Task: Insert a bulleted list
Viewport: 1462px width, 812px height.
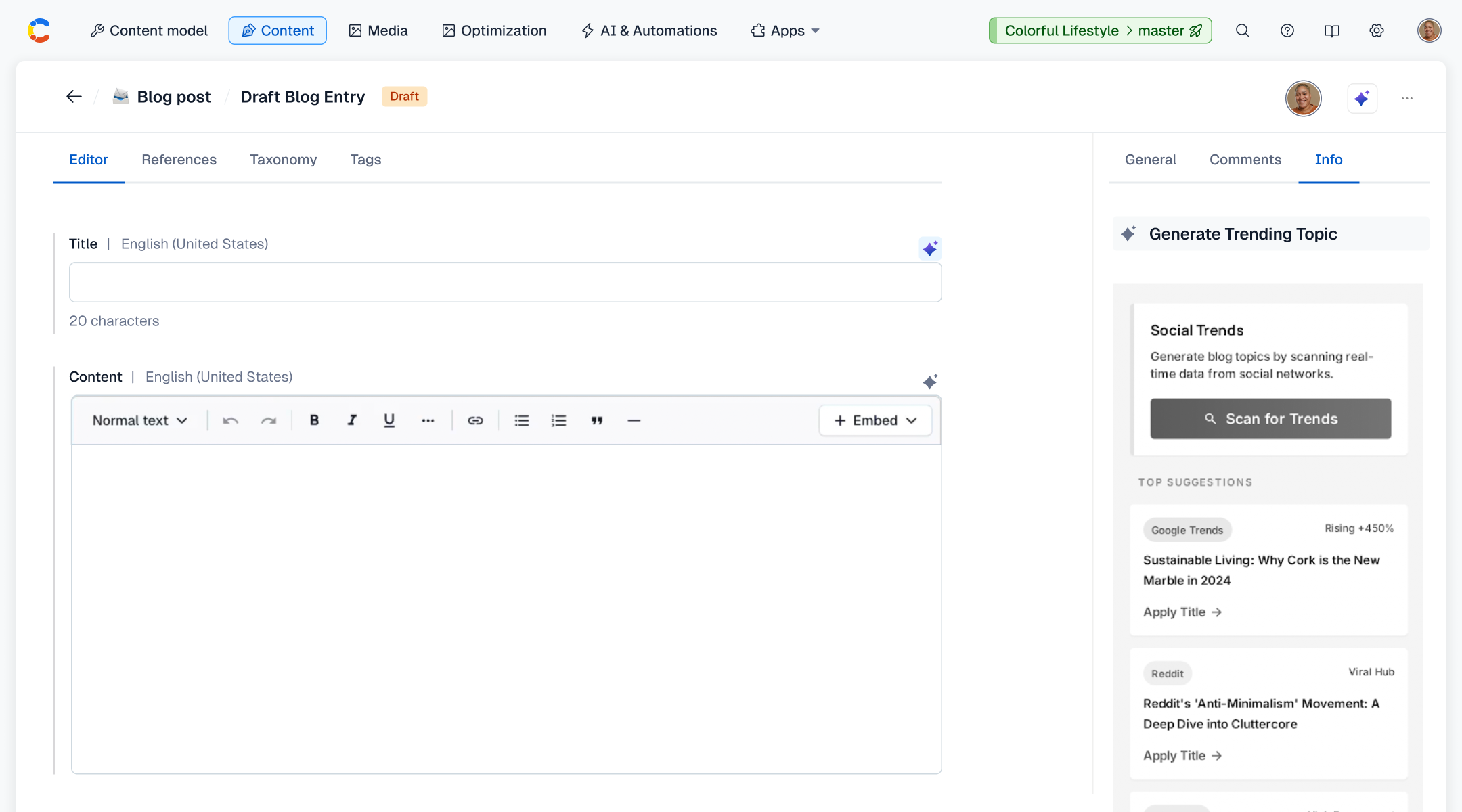Action: tap(521, 420)
